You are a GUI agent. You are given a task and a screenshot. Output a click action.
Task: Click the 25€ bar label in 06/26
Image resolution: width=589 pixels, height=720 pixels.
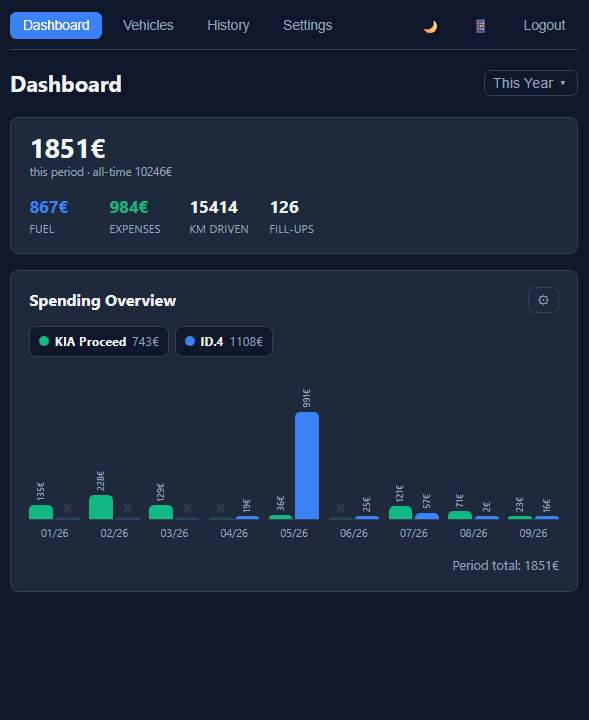click(x=366, y=504)
